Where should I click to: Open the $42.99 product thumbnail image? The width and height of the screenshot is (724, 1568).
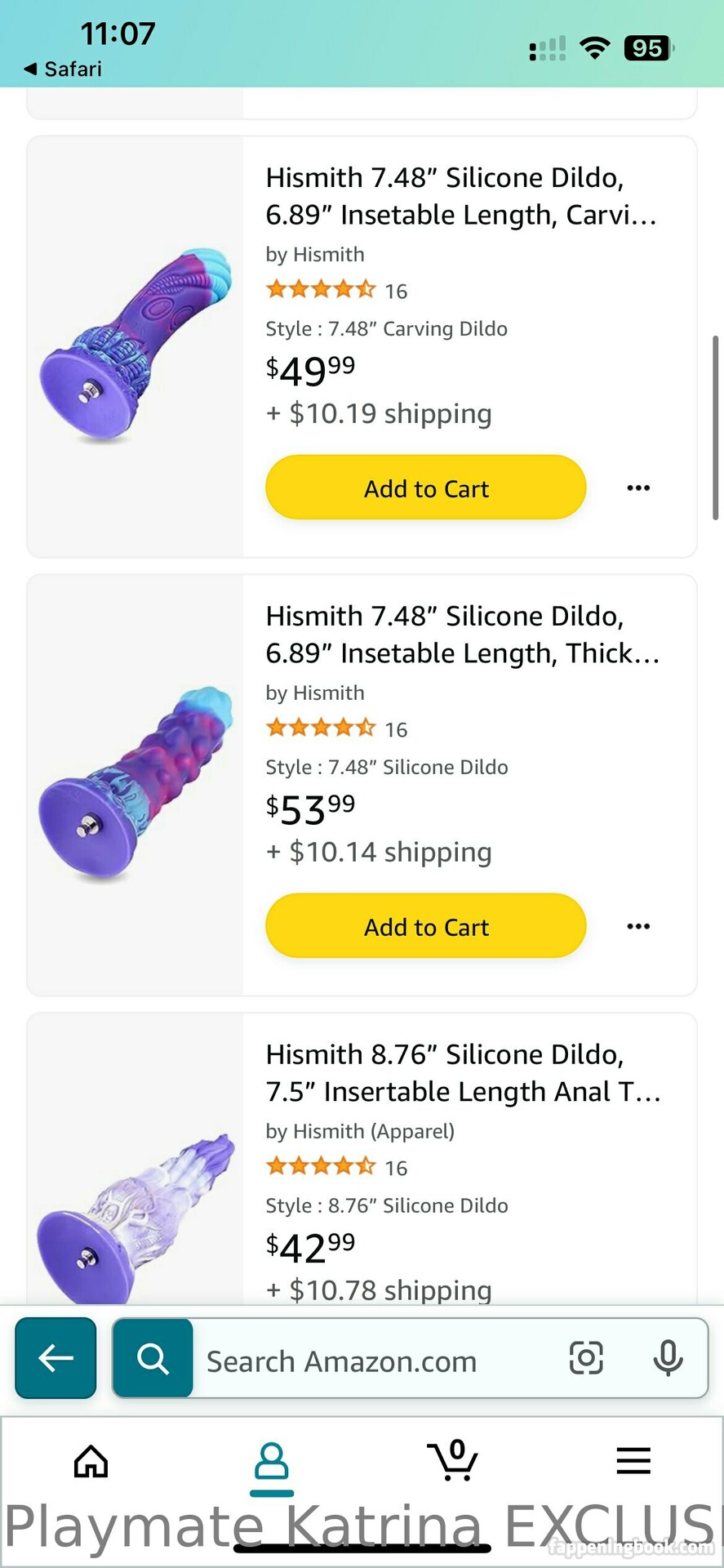(x=135, y=1217)
